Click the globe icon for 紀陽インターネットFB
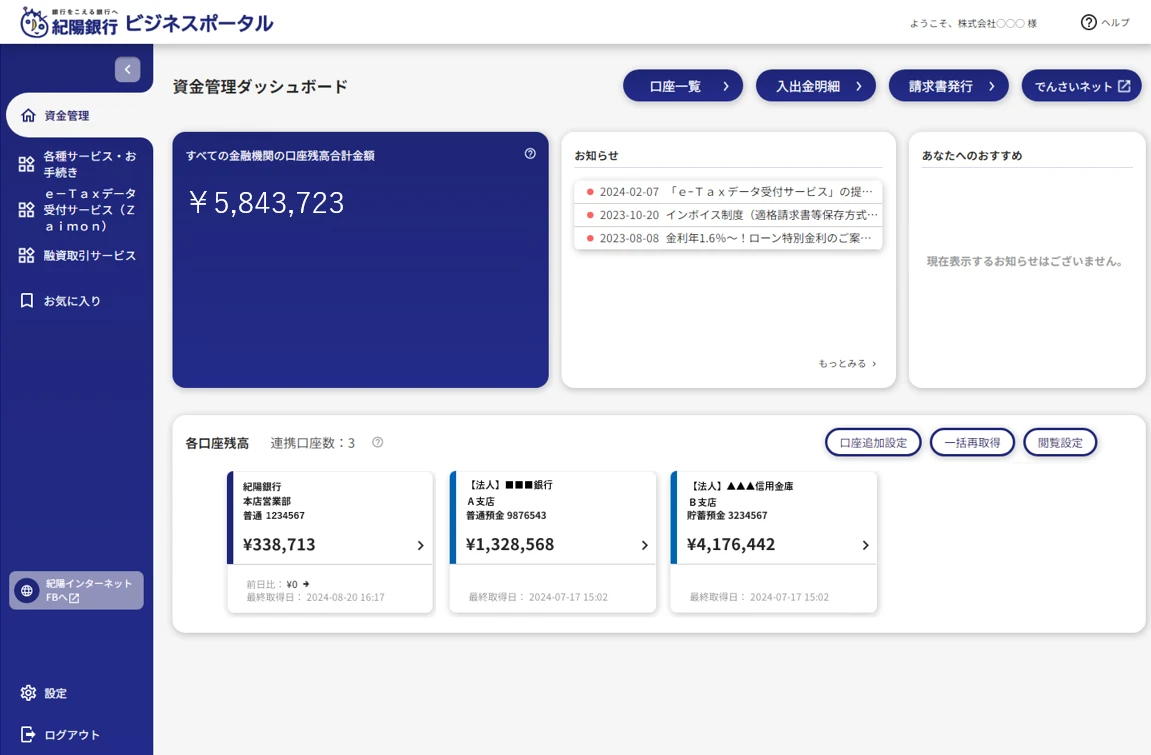The image size is (1151, 755). [x=27, y=590]
